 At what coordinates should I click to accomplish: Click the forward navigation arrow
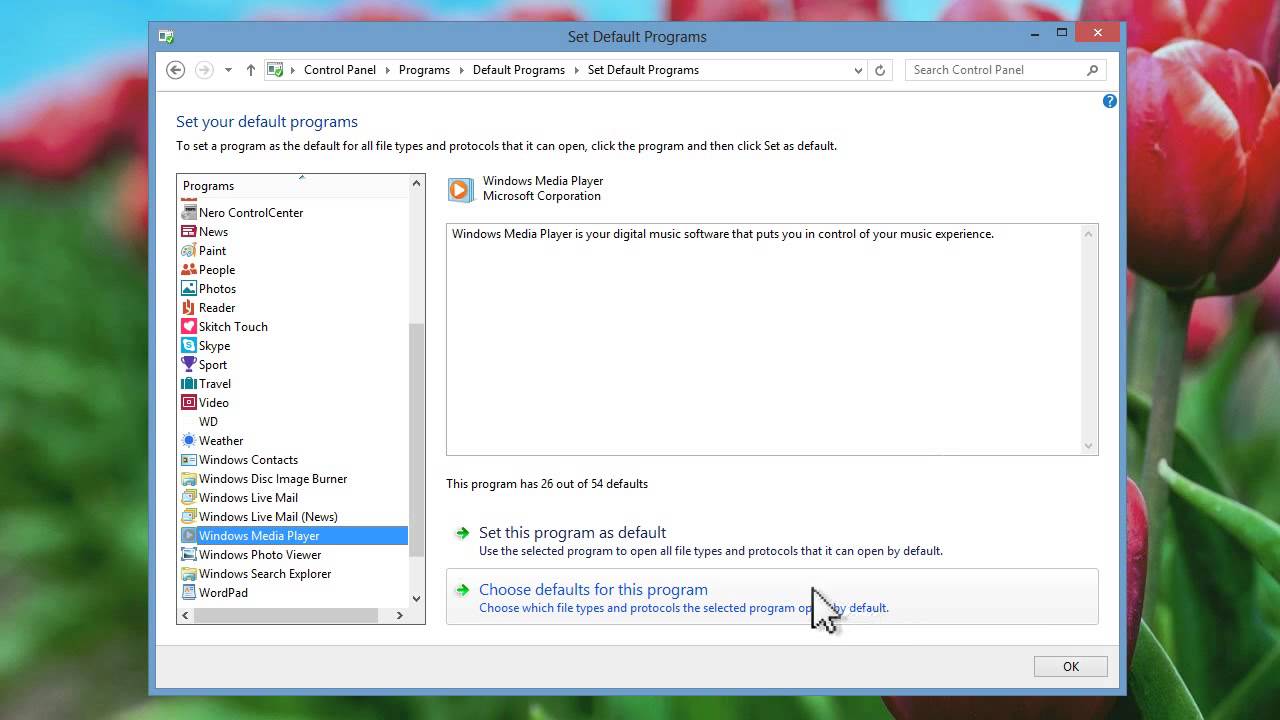pos(204,70)
